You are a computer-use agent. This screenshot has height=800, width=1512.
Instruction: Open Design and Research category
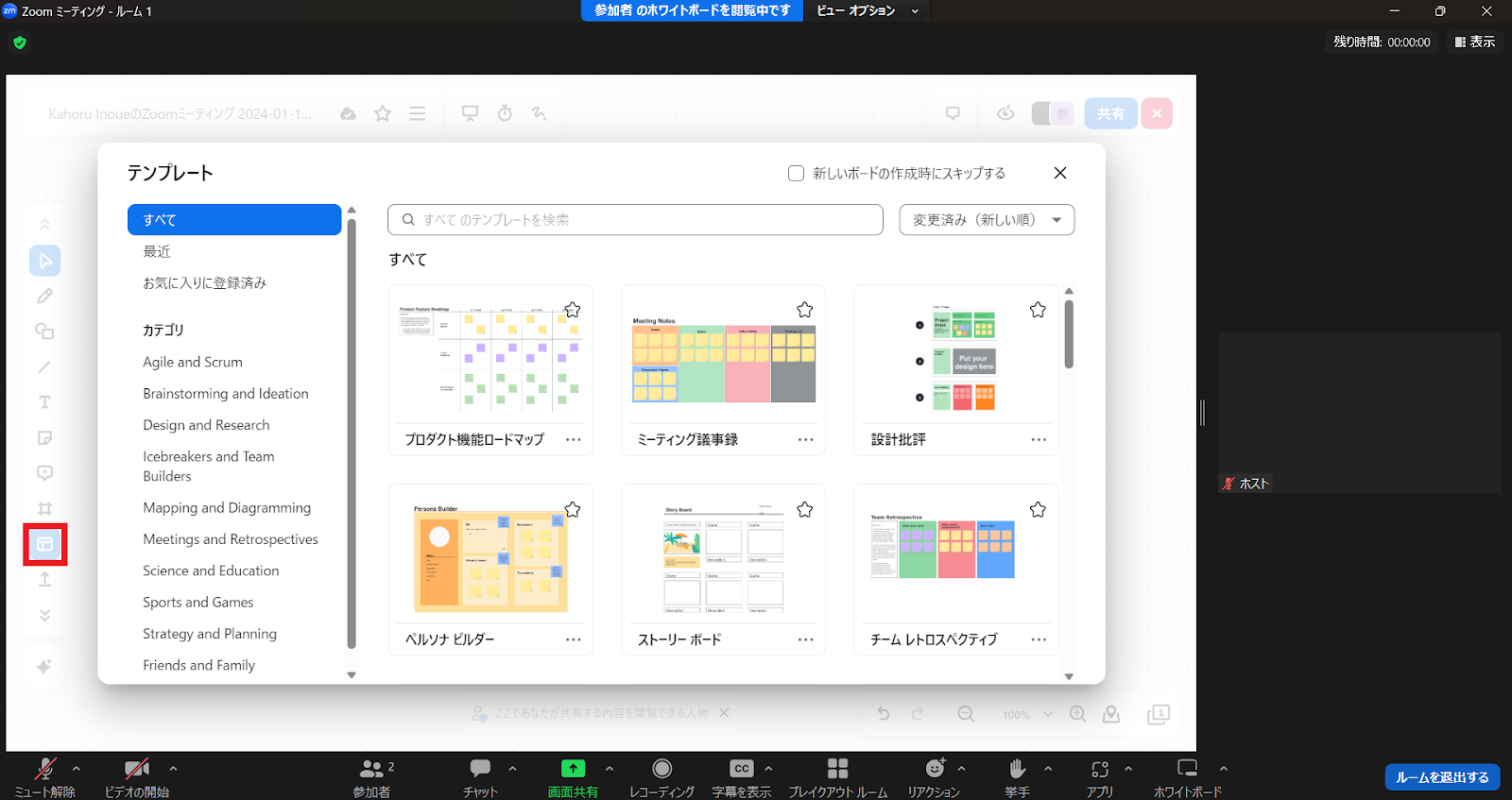(206, 425)
